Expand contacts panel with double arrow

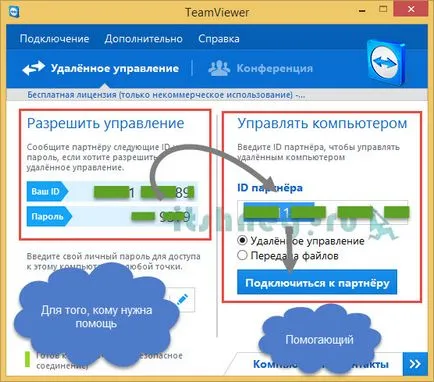[415, 363]
